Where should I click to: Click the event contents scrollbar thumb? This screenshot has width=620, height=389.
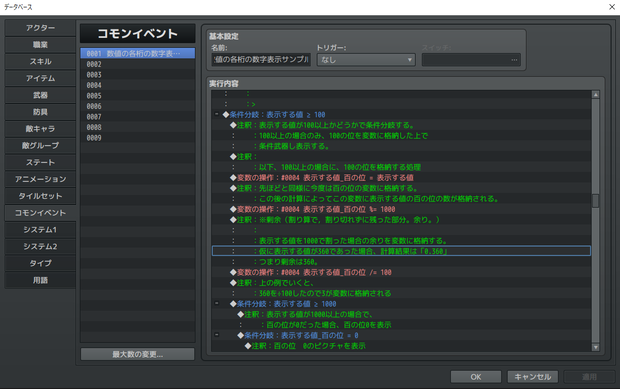[x=595, y=201]
